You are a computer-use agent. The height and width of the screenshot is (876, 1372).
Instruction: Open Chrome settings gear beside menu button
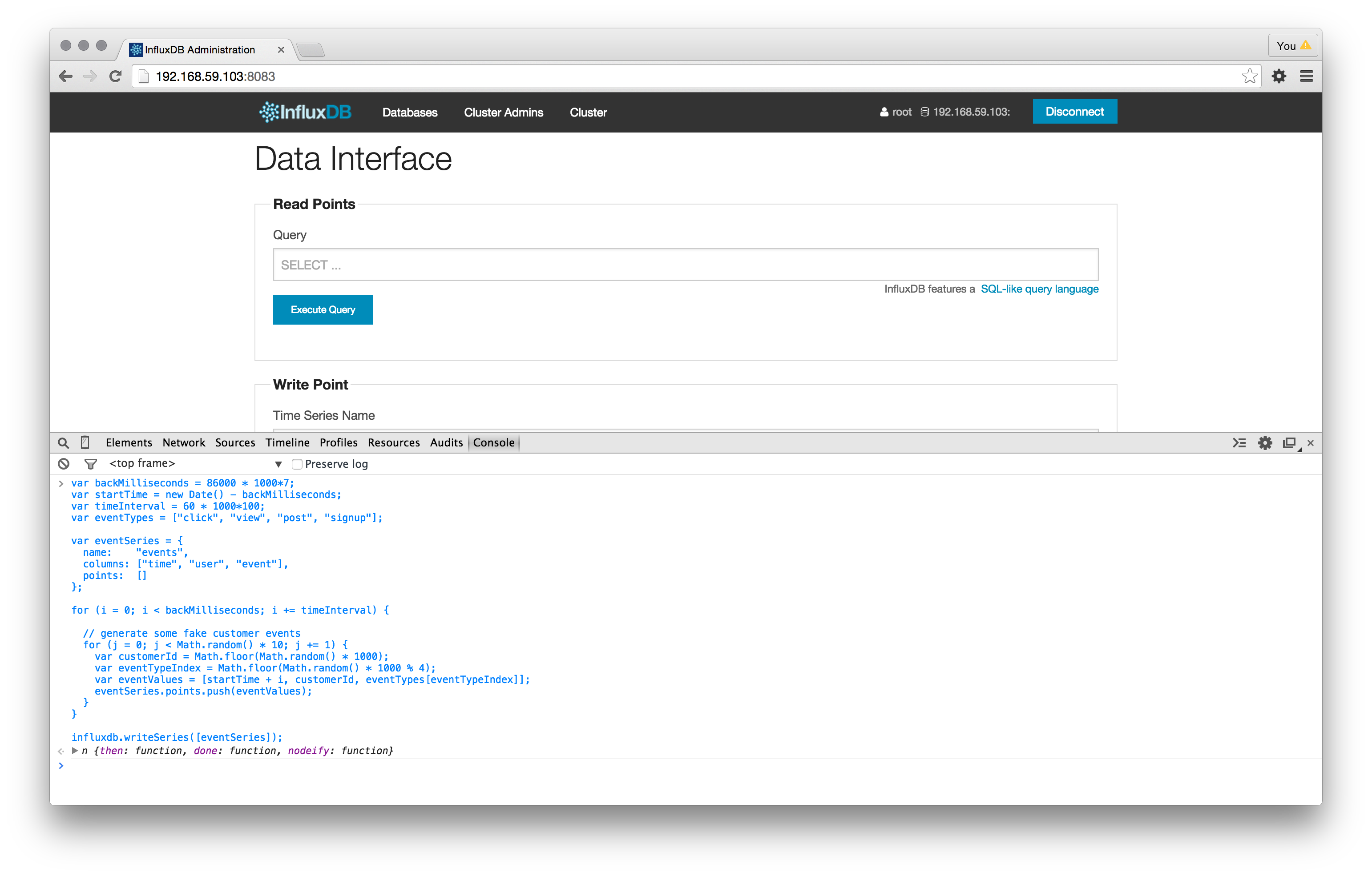click(1279, 76)
